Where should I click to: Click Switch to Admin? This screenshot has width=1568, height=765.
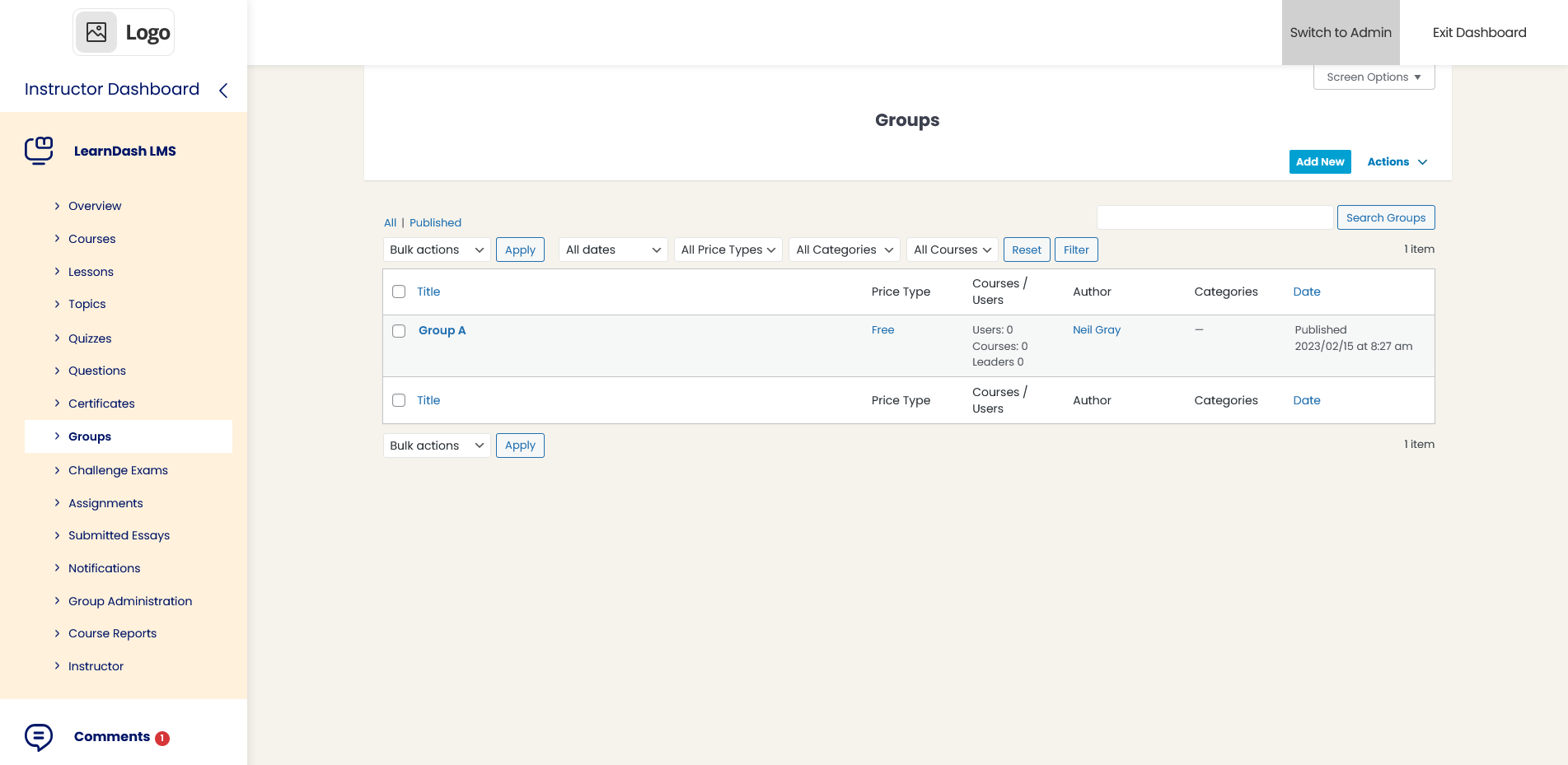(x=1341, y=32)
